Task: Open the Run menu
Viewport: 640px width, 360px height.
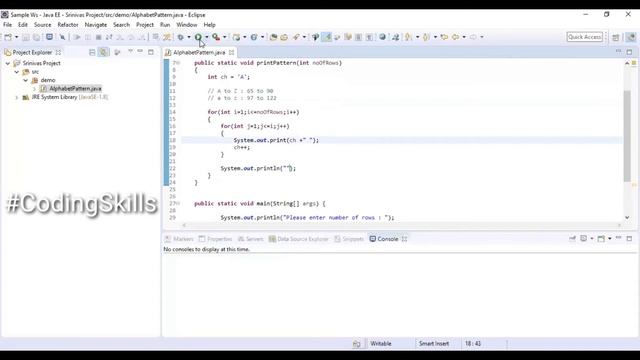Action: 165,25
